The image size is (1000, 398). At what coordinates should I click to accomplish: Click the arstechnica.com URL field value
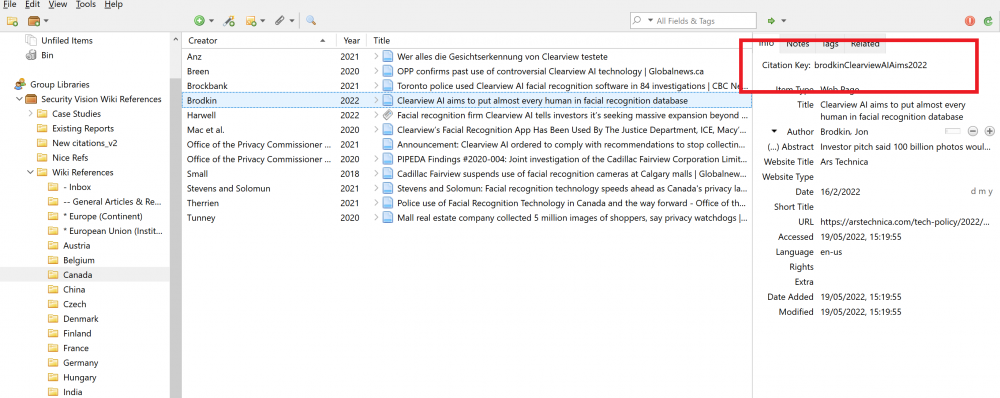pyautogui.click(x=906, y=222)
